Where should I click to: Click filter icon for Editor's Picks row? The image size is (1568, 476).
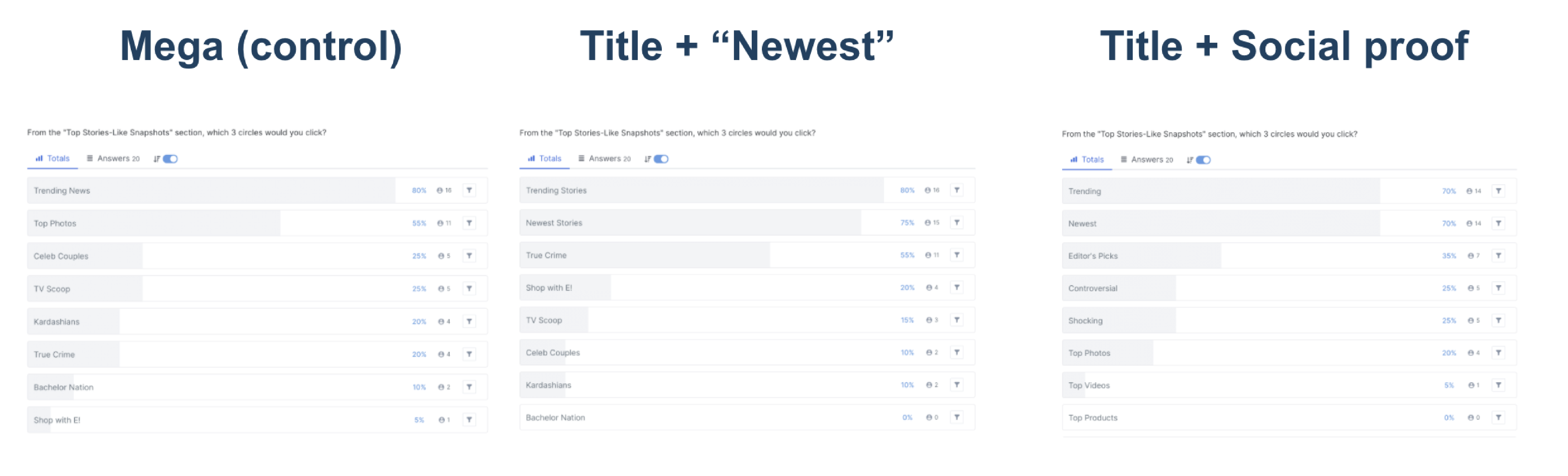[x=1499, y=256]
